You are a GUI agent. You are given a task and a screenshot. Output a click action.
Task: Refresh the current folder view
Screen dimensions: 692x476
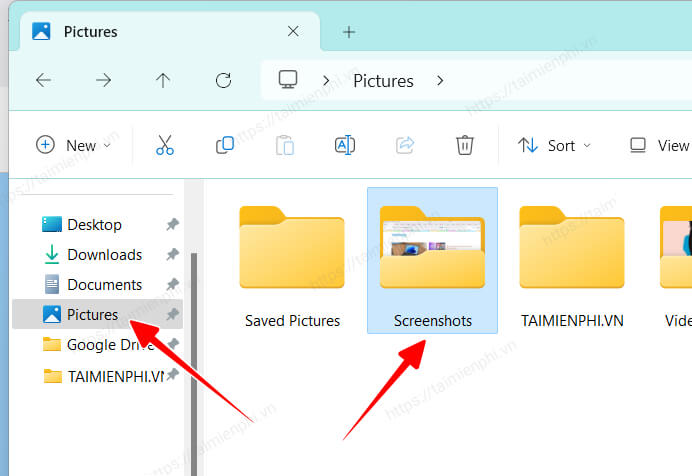tap(224, 81)
